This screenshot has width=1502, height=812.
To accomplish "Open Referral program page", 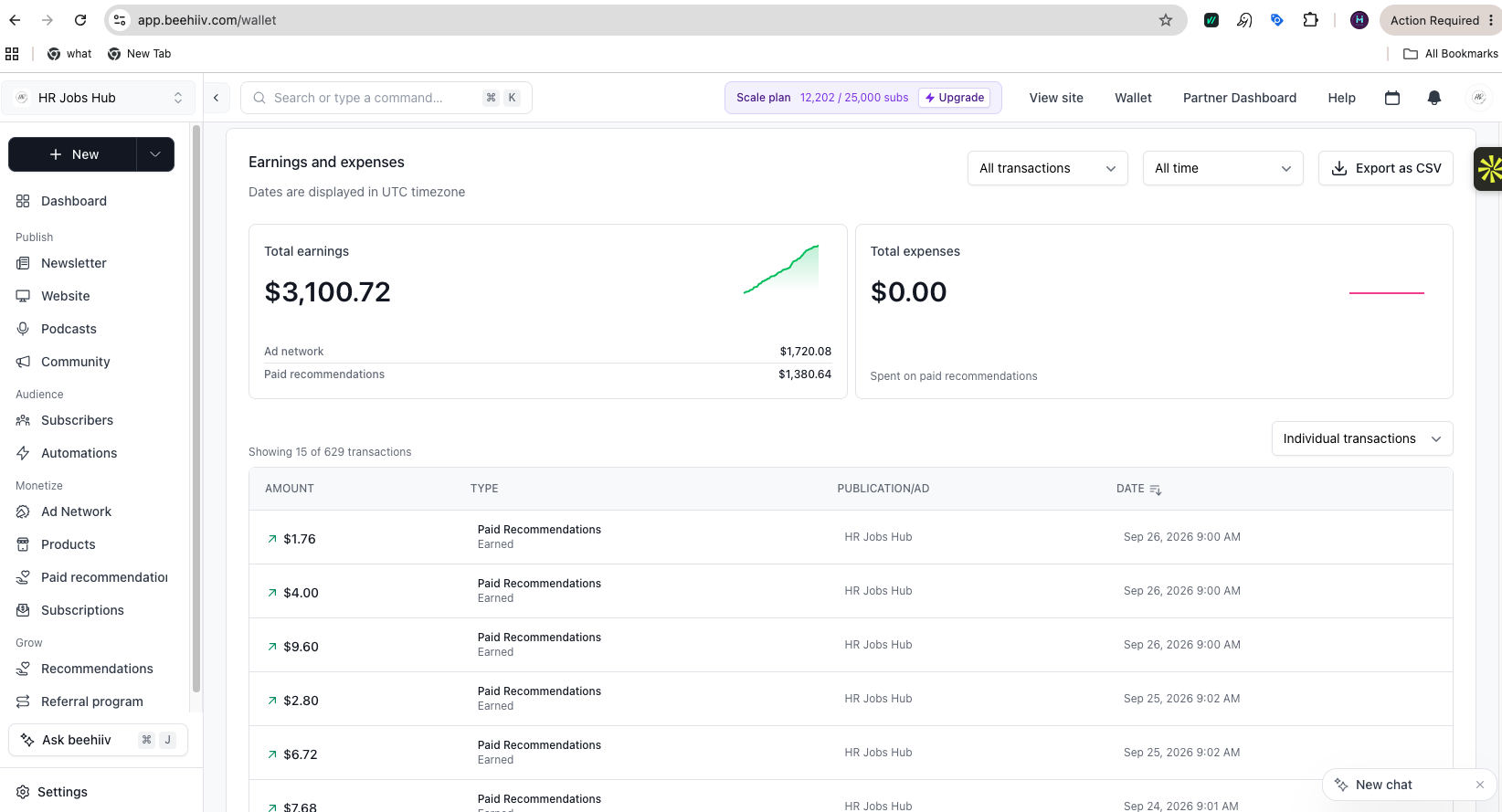I will pos(79,701).
